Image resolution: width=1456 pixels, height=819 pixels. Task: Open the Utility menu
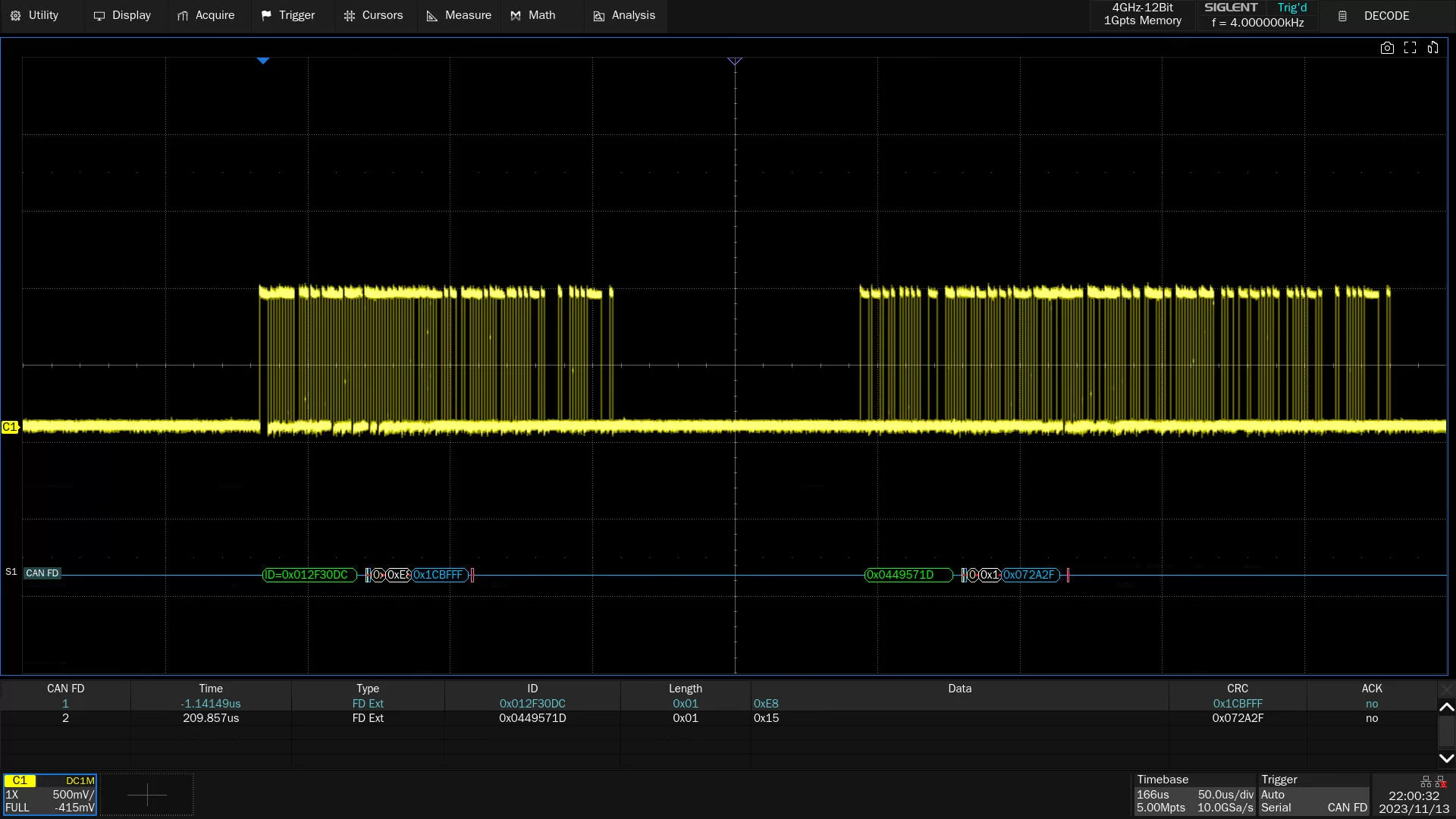36,15
